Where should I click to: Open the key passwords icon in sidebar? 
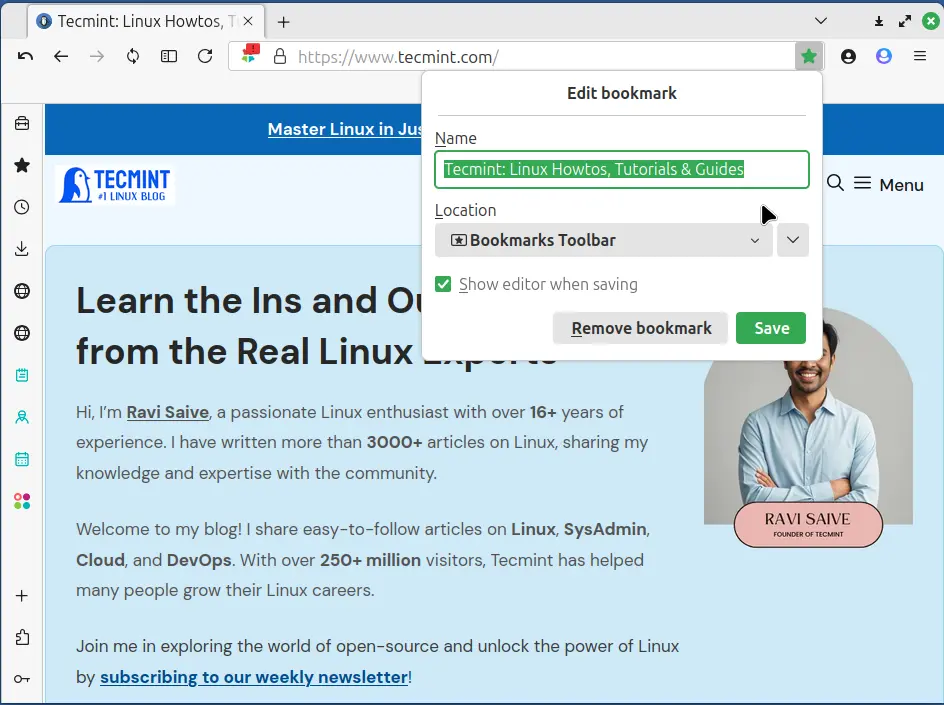[x=22, y=679]
